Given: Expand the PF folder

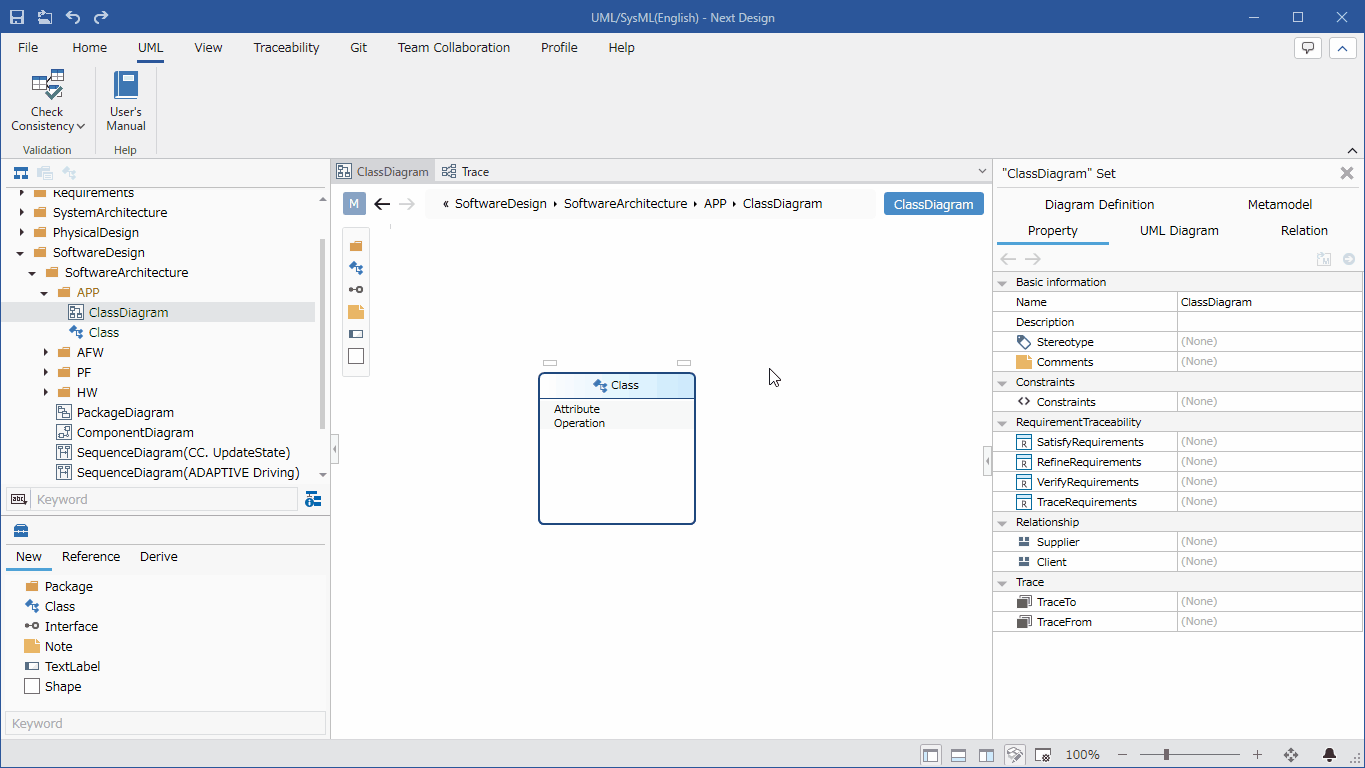Looking at the screenshot, I should click(x=46, y=372).
